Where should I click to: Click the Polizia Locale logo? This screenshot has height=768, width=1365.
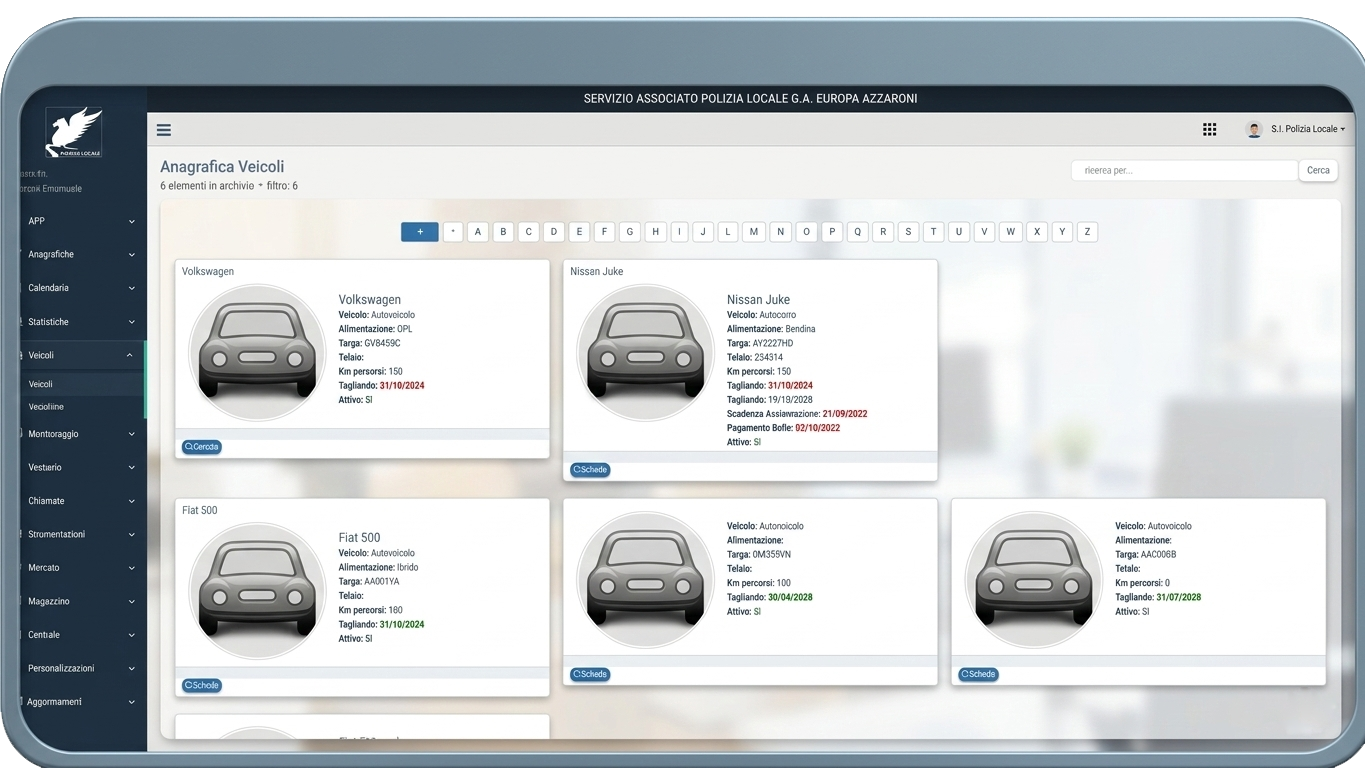point(74,133)
